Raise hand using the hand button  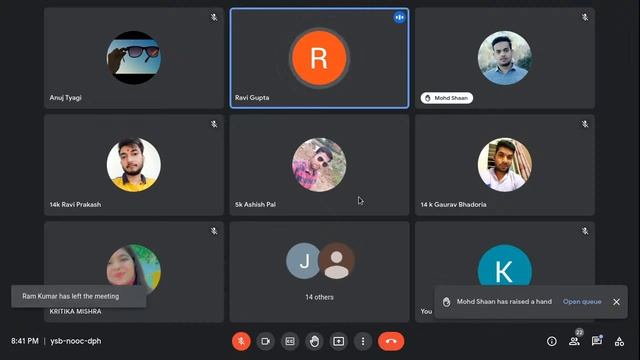[x=314, y=341]
